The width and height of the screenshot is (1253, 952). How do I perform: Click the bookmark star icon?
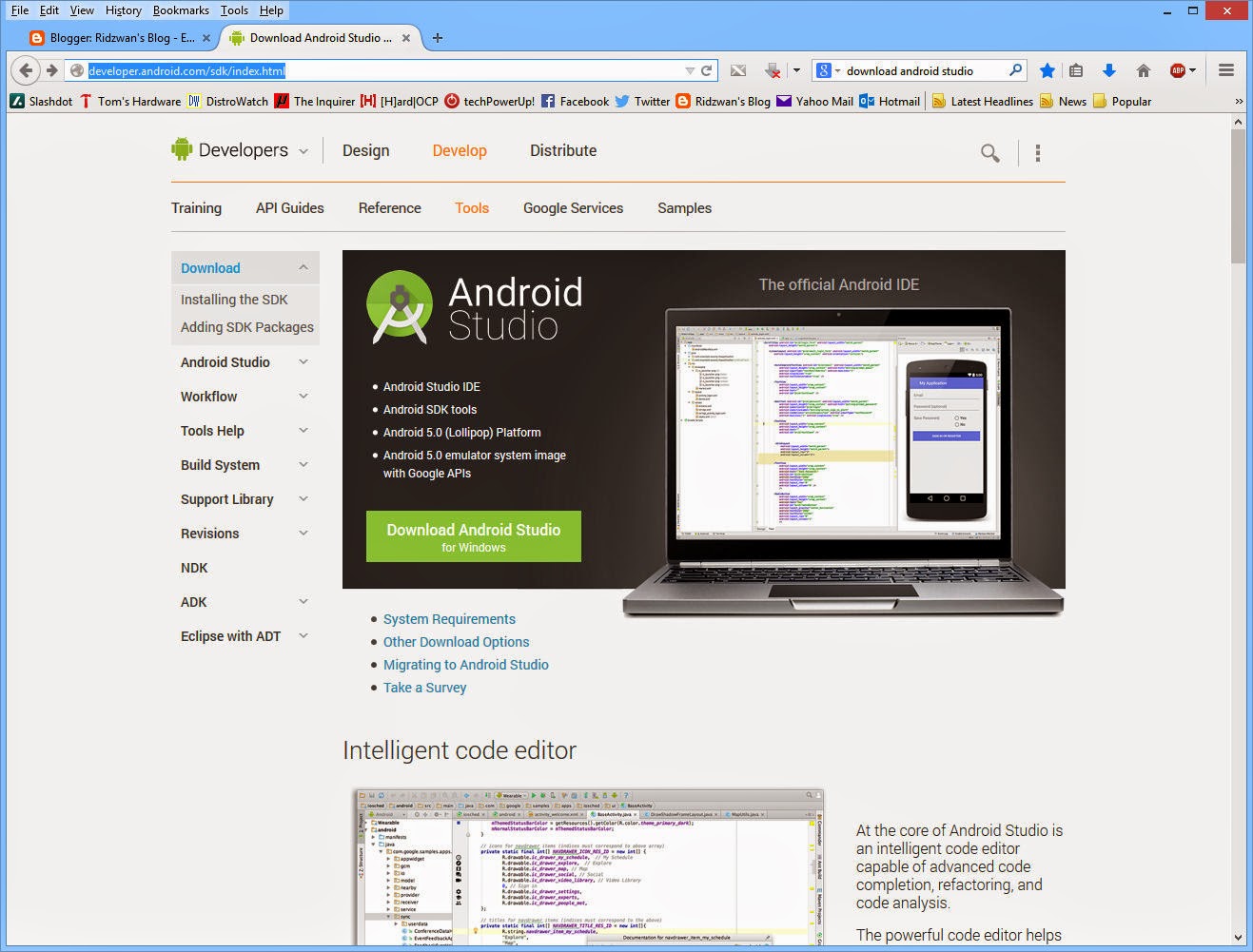1047,70
